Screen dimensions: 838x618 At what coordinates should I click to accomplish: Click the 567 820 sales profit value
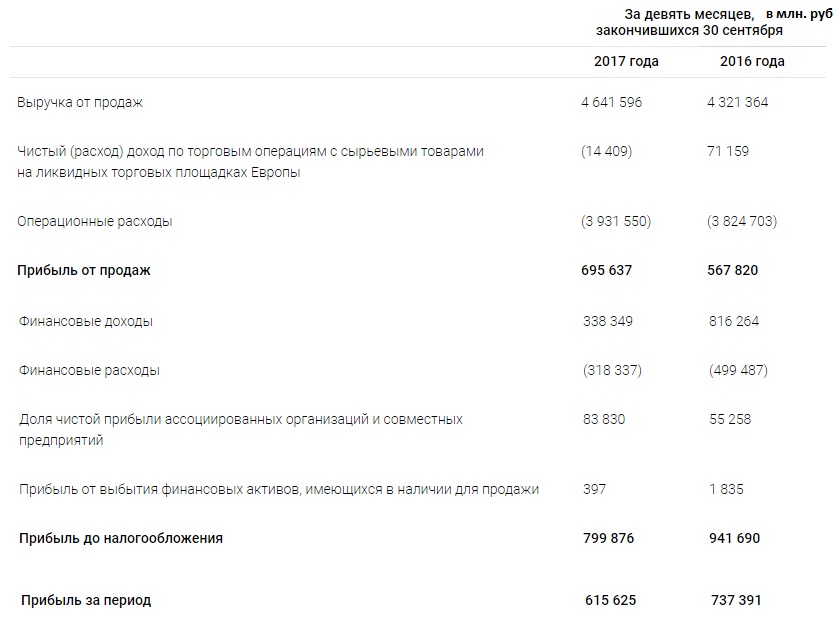733,270
